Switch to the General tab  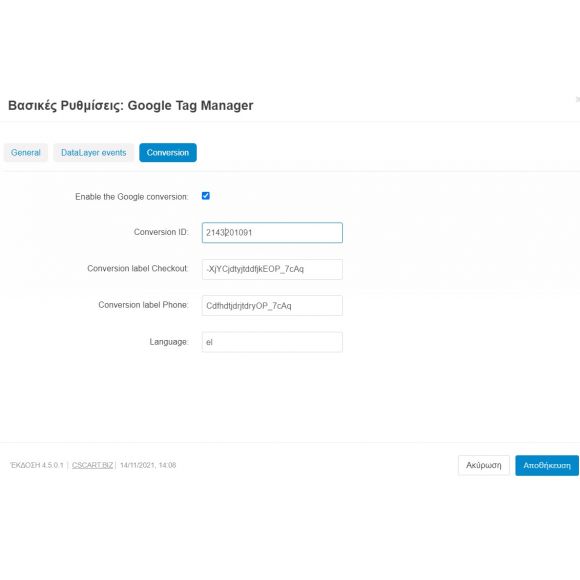pos(26,152)
